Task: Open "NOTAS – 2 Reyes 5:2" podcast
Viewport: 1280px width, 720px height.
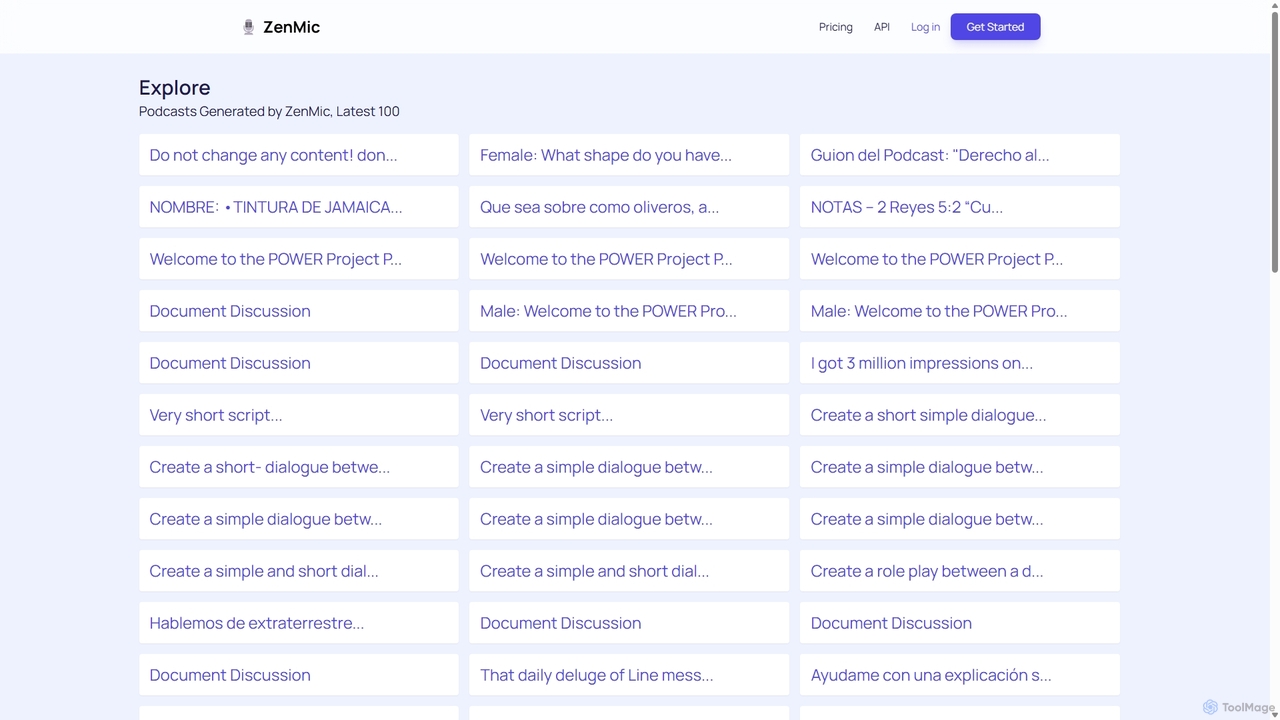Action: point(960,207)
